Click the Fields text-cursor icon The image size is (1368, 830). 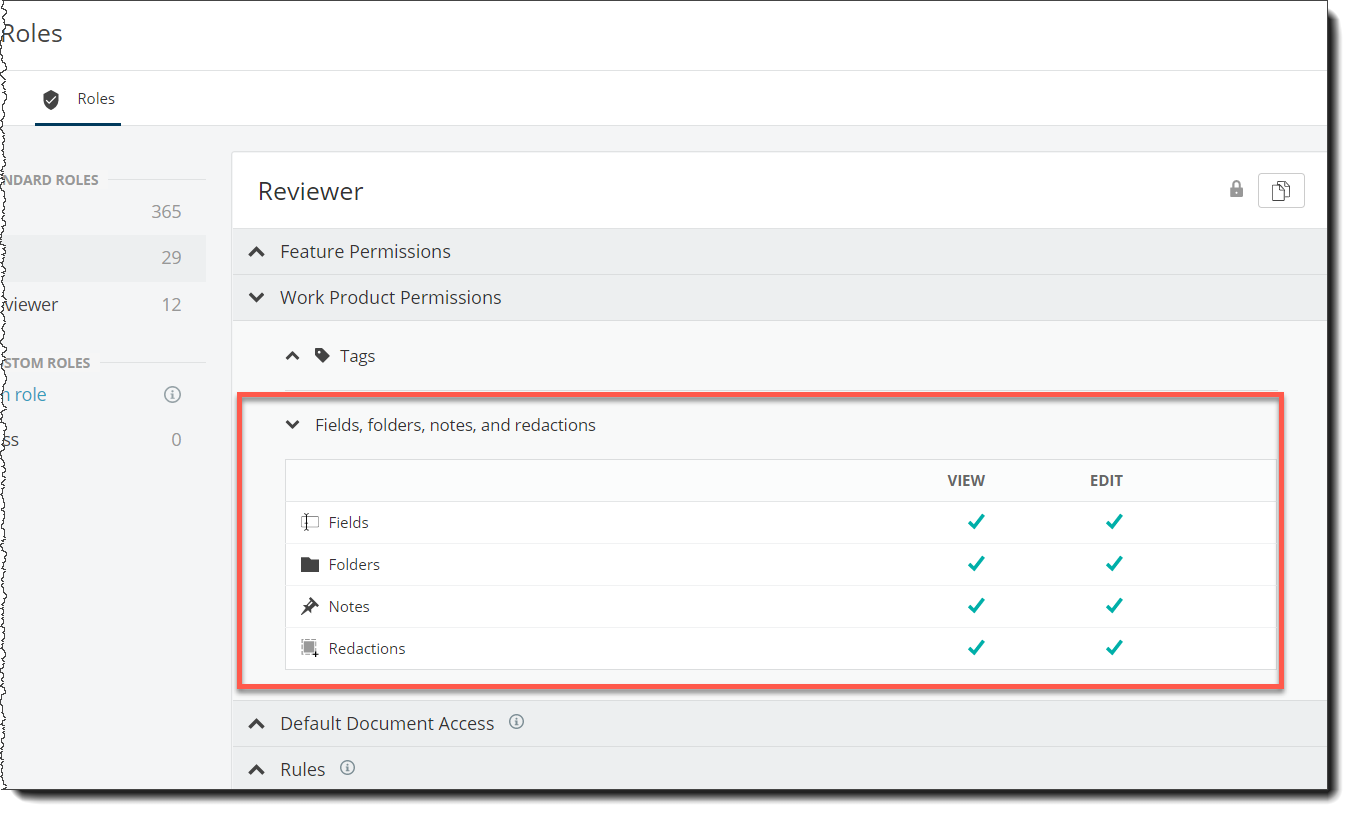tap(310, 523)
